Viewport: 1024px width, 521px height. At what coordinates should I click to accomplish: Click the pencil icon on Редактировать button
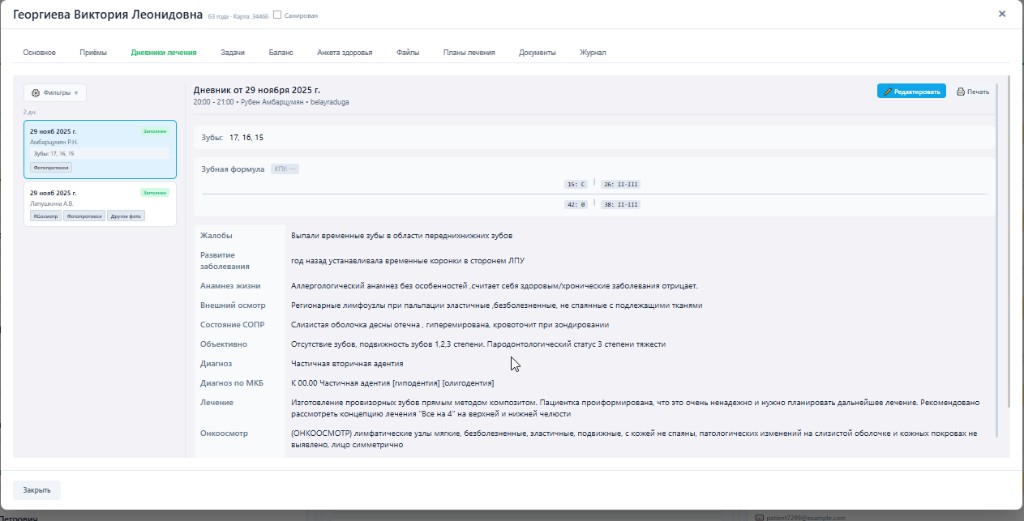(887, 91)
